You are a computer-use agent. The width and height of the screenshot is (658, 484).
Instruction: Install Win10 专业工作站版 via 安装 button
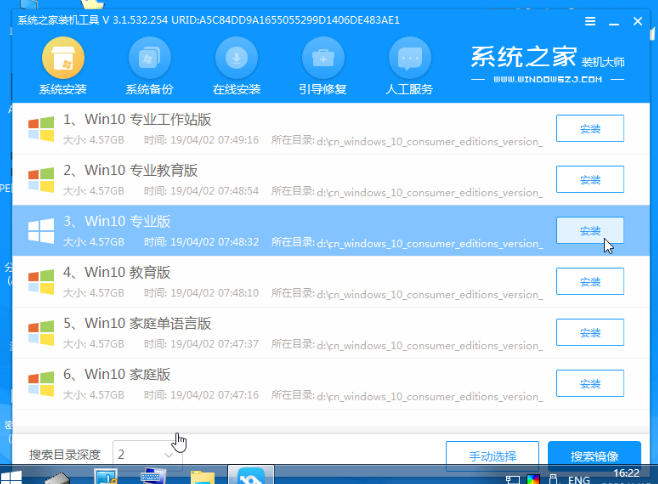point(590,128)
